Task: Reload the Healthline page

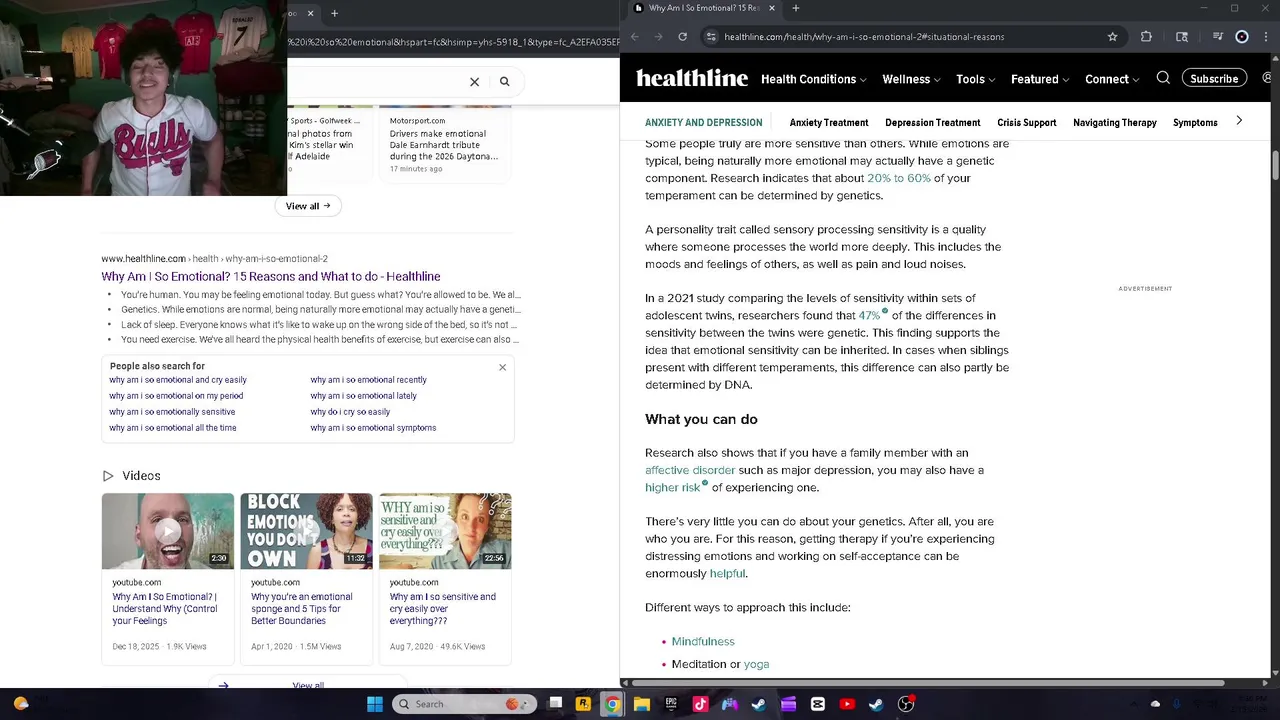Action: 682,37
